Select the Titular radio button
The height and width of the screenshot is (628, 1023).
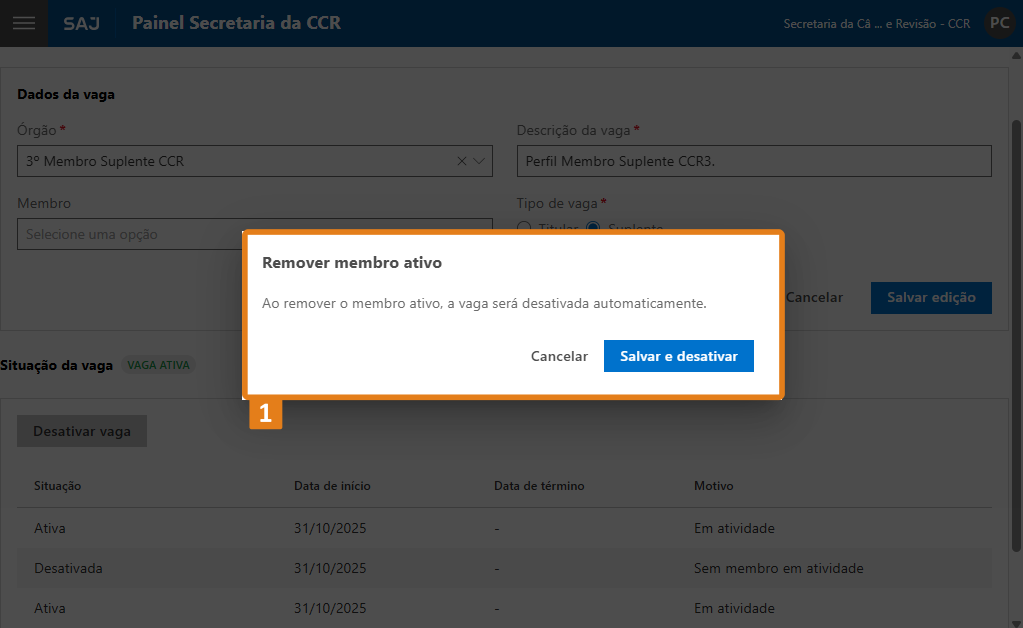point(524,228)
